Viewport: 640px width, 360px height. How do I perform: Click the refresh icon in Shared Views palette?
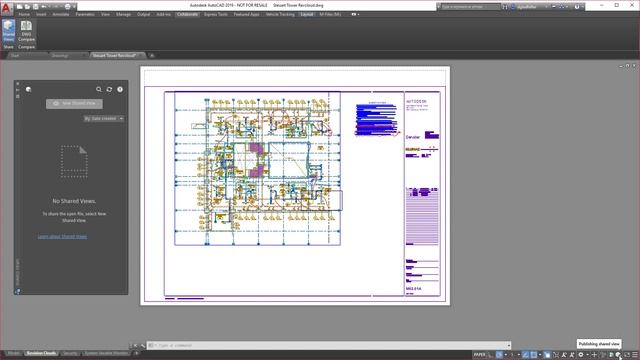click(109, 89)
